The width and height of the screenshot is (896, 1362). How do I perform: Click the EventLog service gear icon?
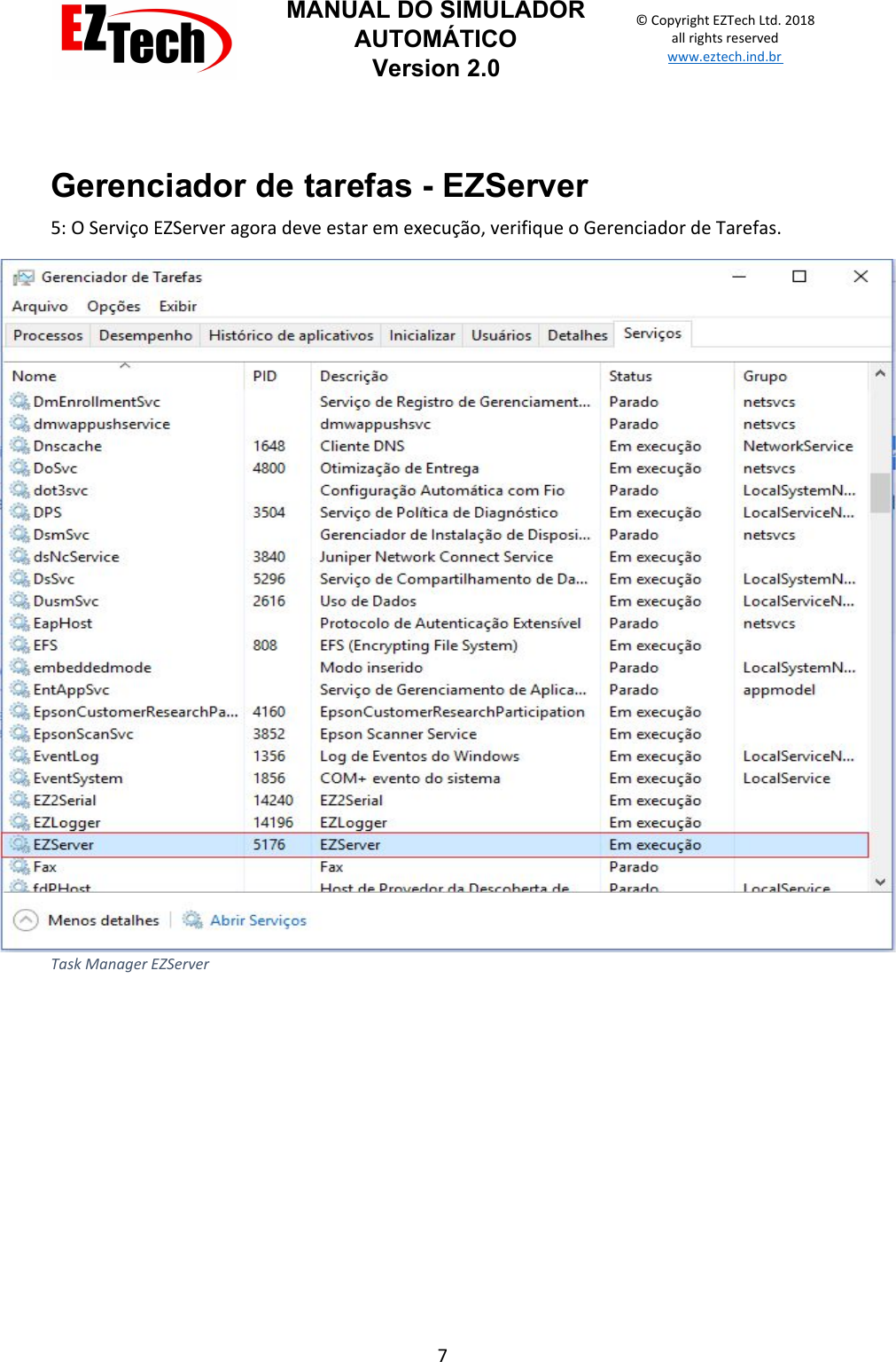click(x=19, y=755)
